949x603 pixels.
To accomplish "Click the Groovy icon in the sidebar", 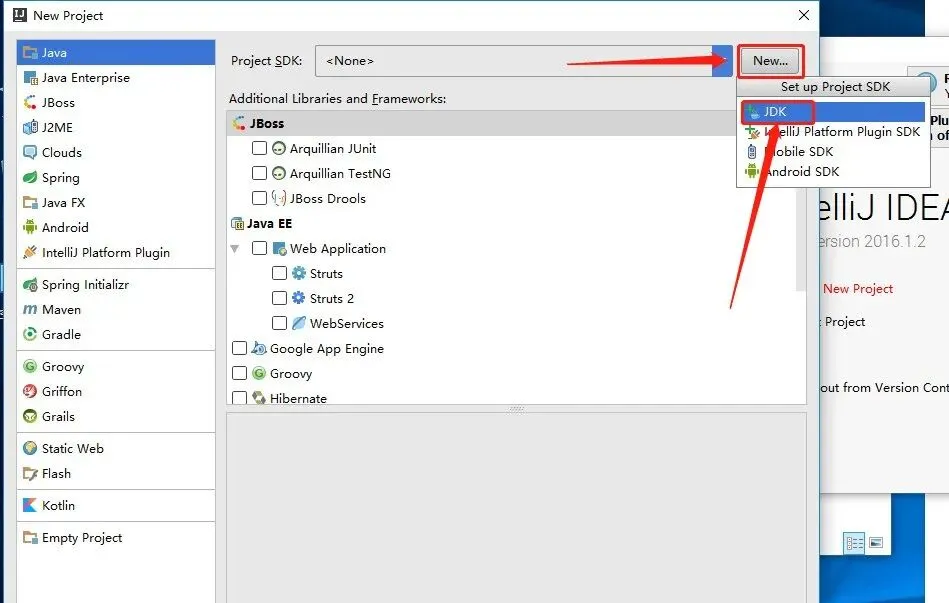I will (30, 366).
